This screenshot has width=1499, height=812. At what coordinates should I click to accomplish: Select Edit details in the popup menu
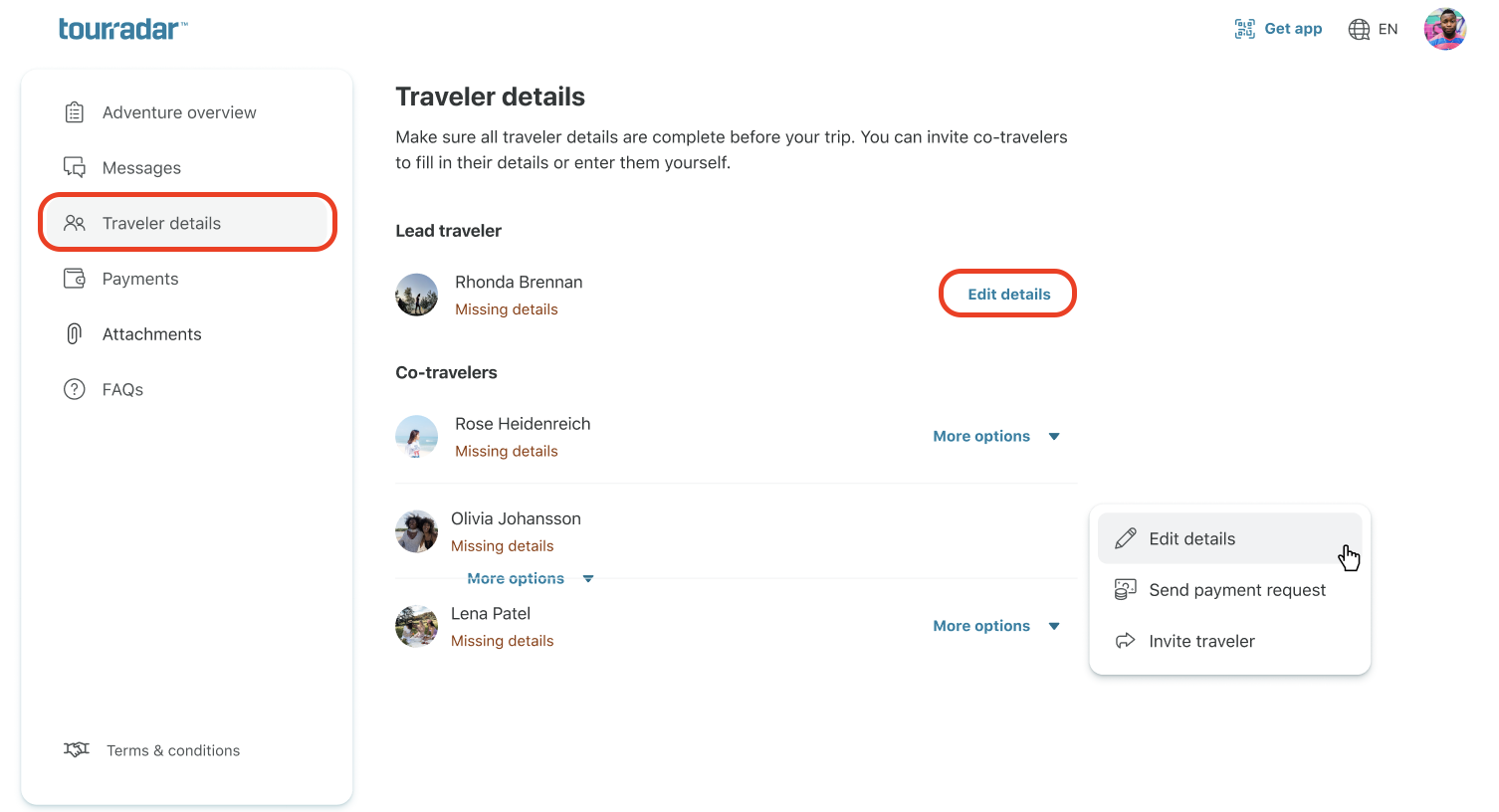(x=1230, y=538)
